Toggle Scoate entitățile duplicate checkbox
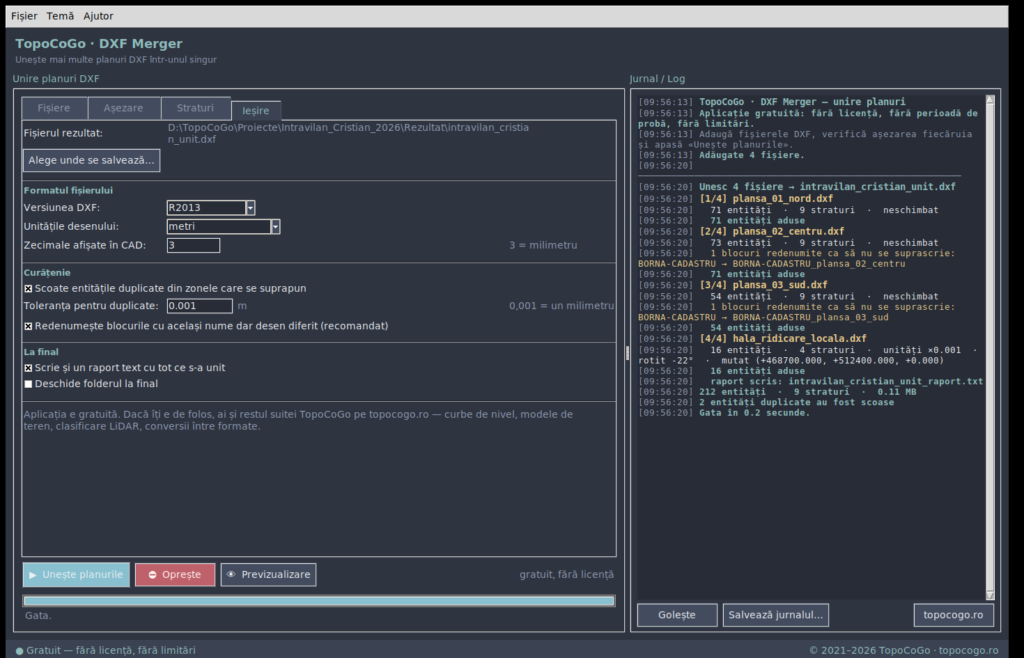The image size is (1024, 658). point(28,289)
